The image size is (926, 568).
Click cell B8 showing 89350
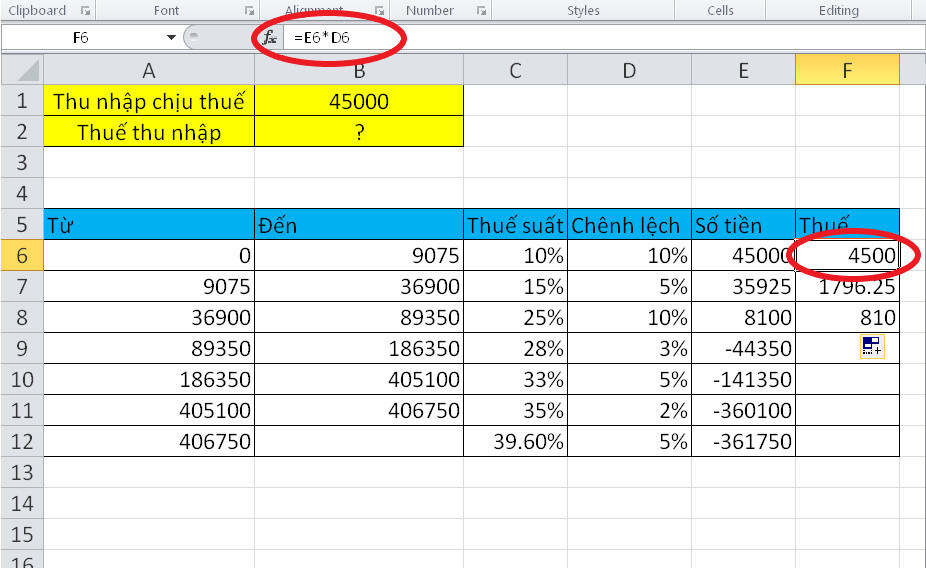(x=359, y=317)
